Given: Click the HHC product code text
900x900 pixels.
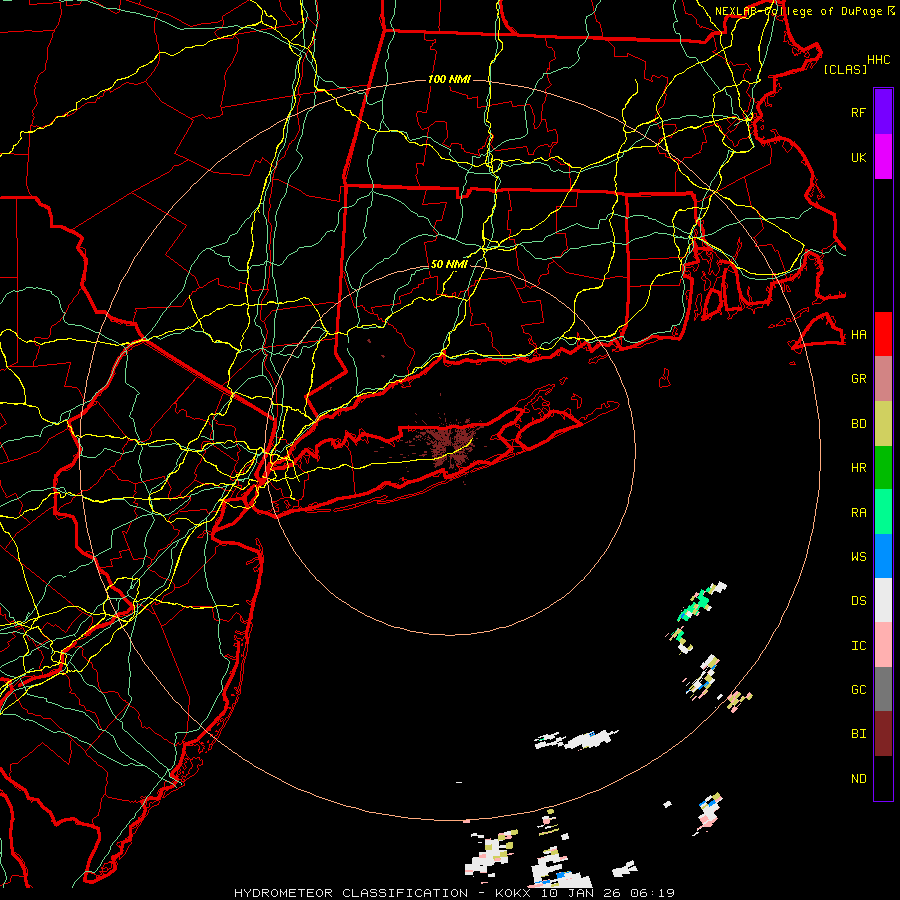Looking at the screenshot, I should click(879, 60).
